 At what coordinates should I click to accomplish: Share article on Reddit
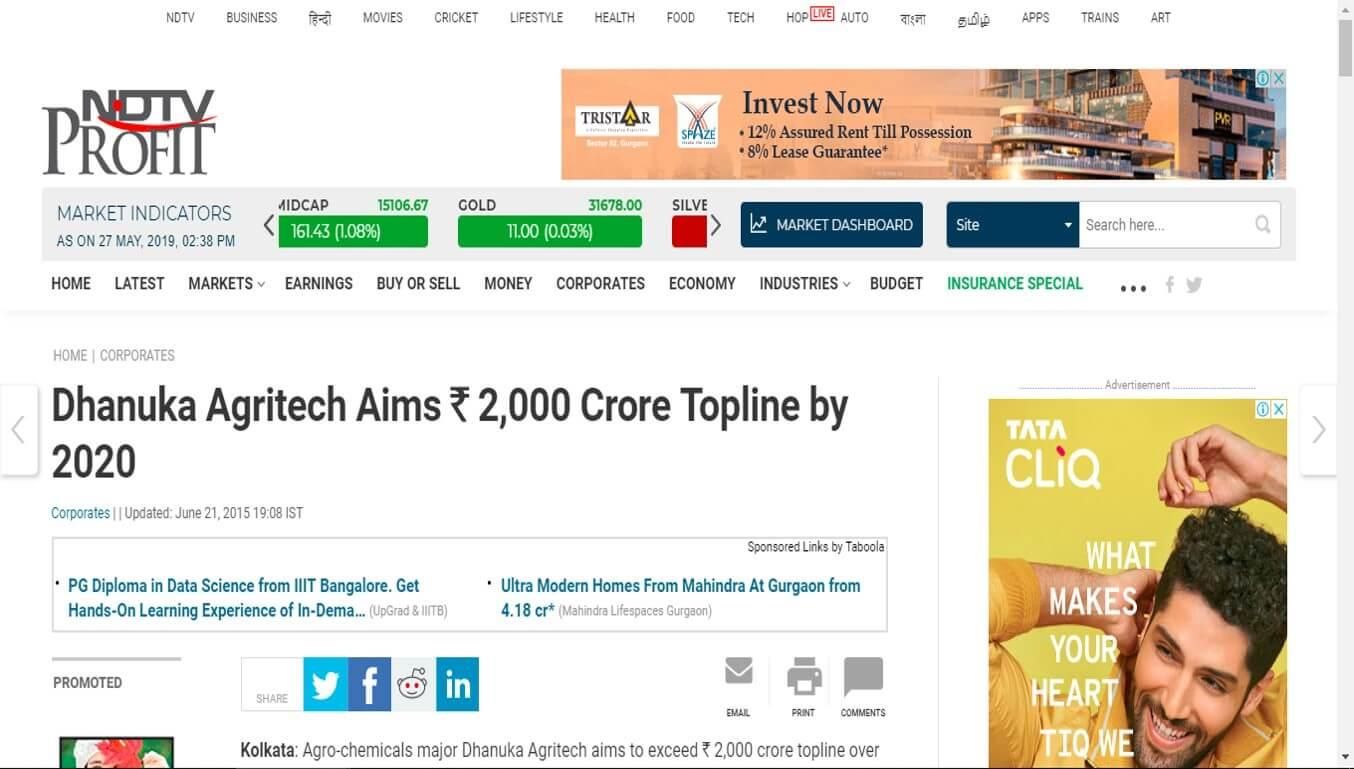coord(412,684)
